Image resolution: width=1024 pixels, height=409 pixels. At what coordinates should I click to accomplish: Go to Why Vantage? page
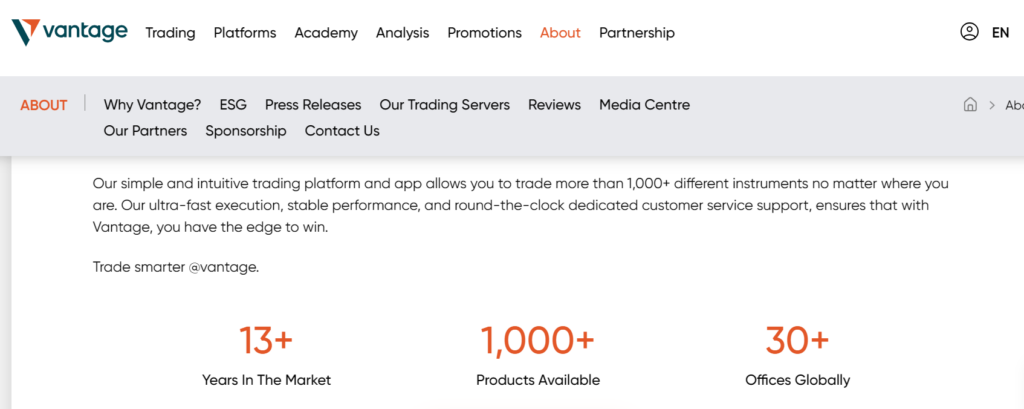152,105
